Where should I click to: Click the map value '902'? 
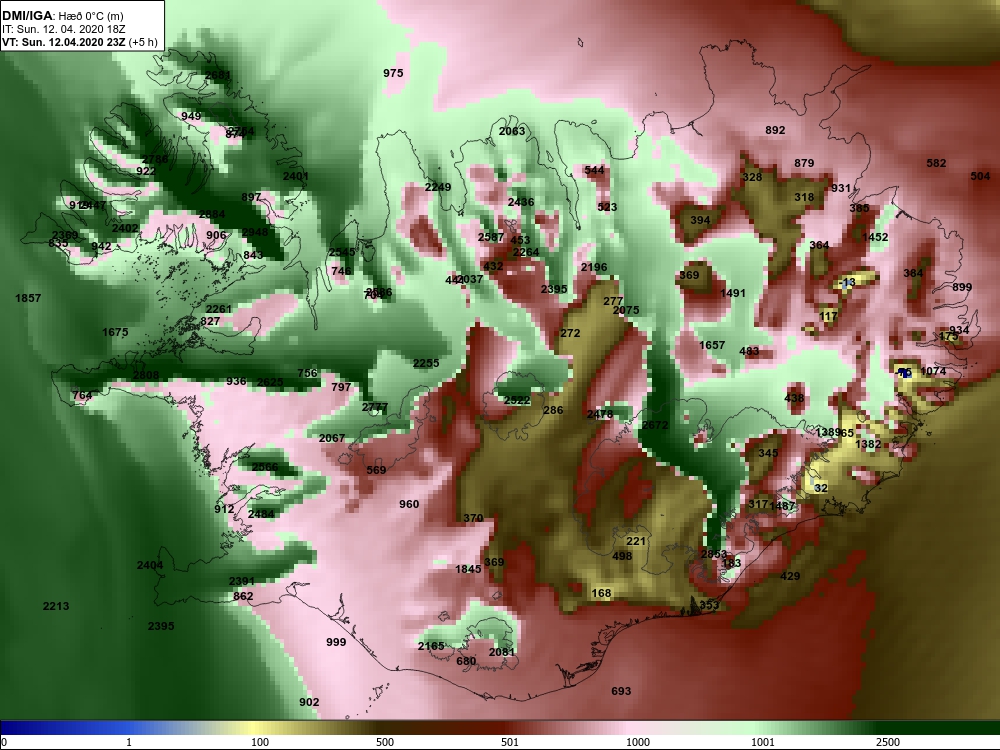click(309, 702)
